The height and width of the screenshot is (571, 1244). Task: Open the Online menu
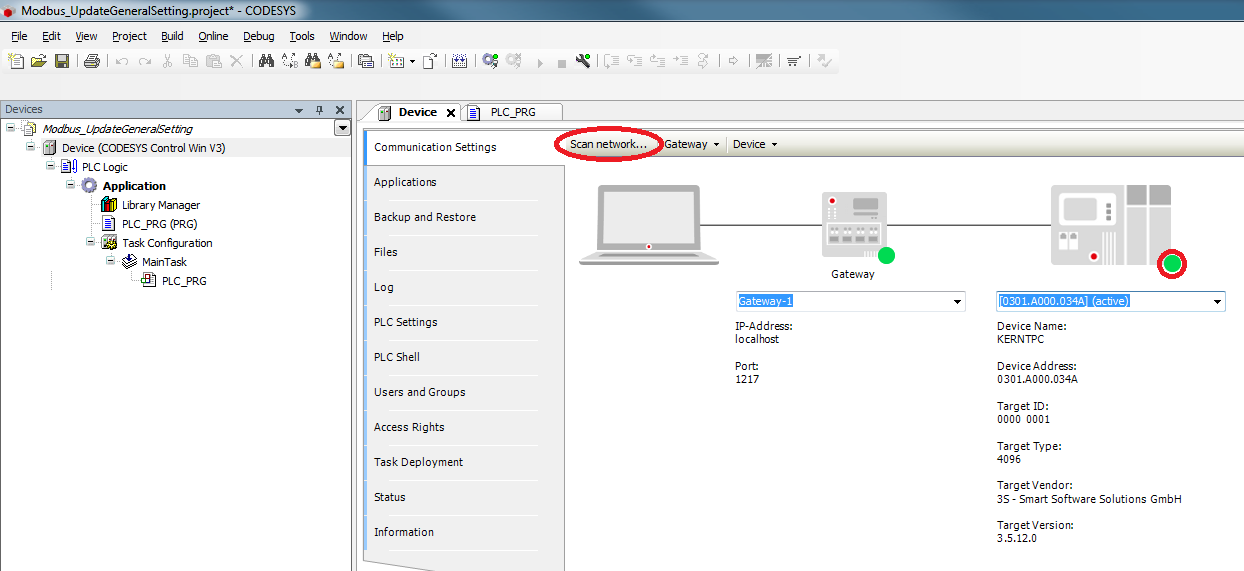[213, 36]
